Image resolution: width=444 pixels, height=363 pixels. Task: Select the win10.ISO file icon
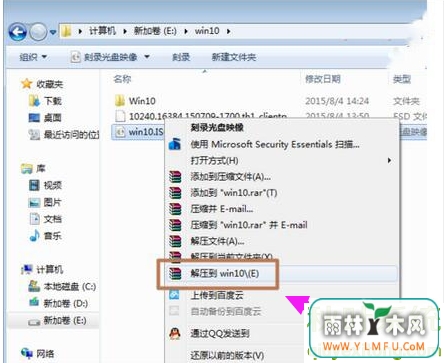(x=120, y=132)
